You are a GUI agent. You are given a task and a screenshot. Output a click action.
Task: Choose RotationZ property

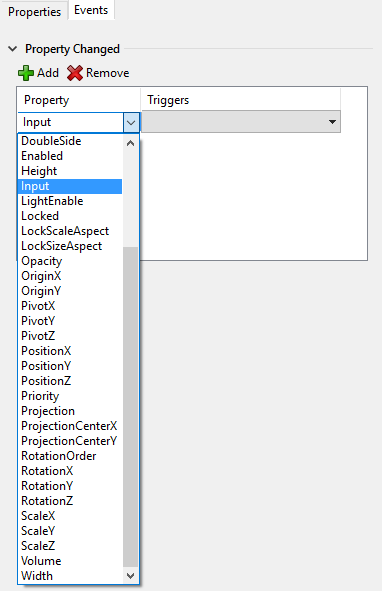tap(70, 501)
